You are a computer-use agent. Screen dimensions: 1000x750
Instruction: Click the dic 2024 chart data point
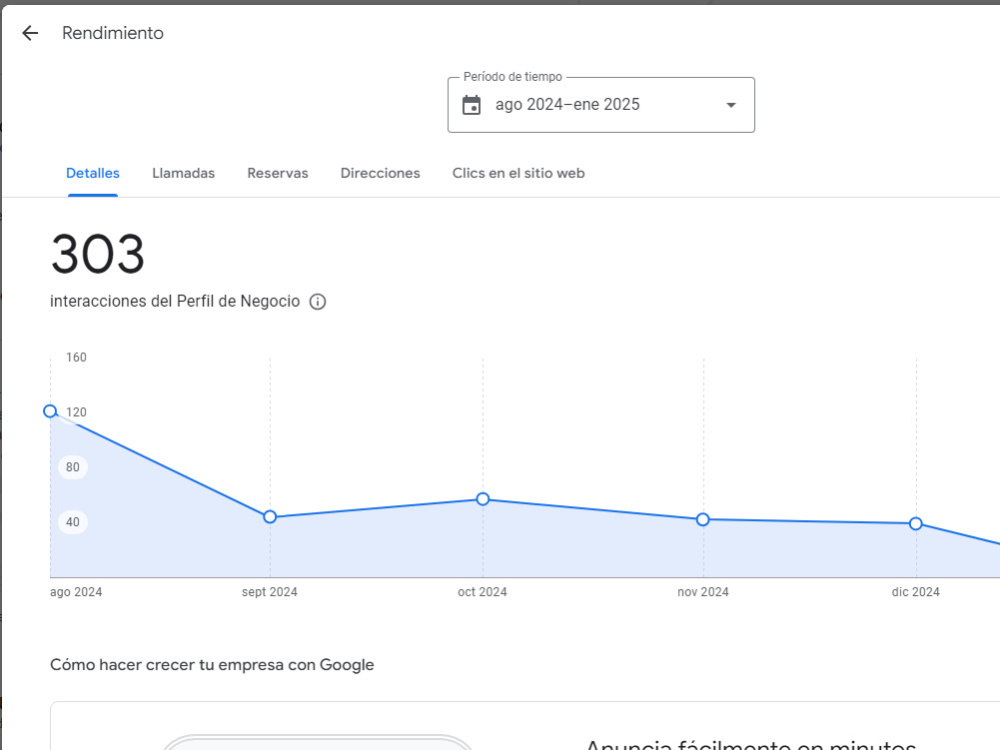(x=916, y=524)
